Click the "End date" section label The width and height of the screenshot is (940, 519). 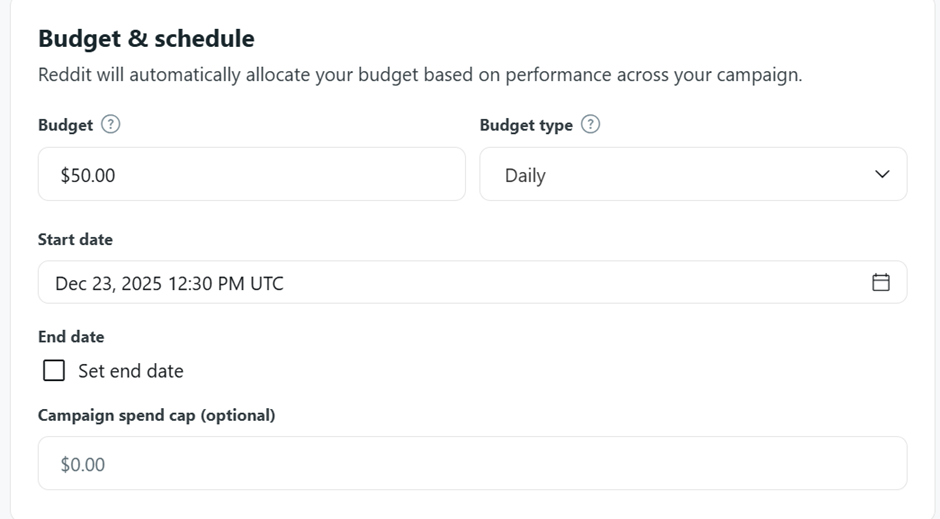(71, 337)
